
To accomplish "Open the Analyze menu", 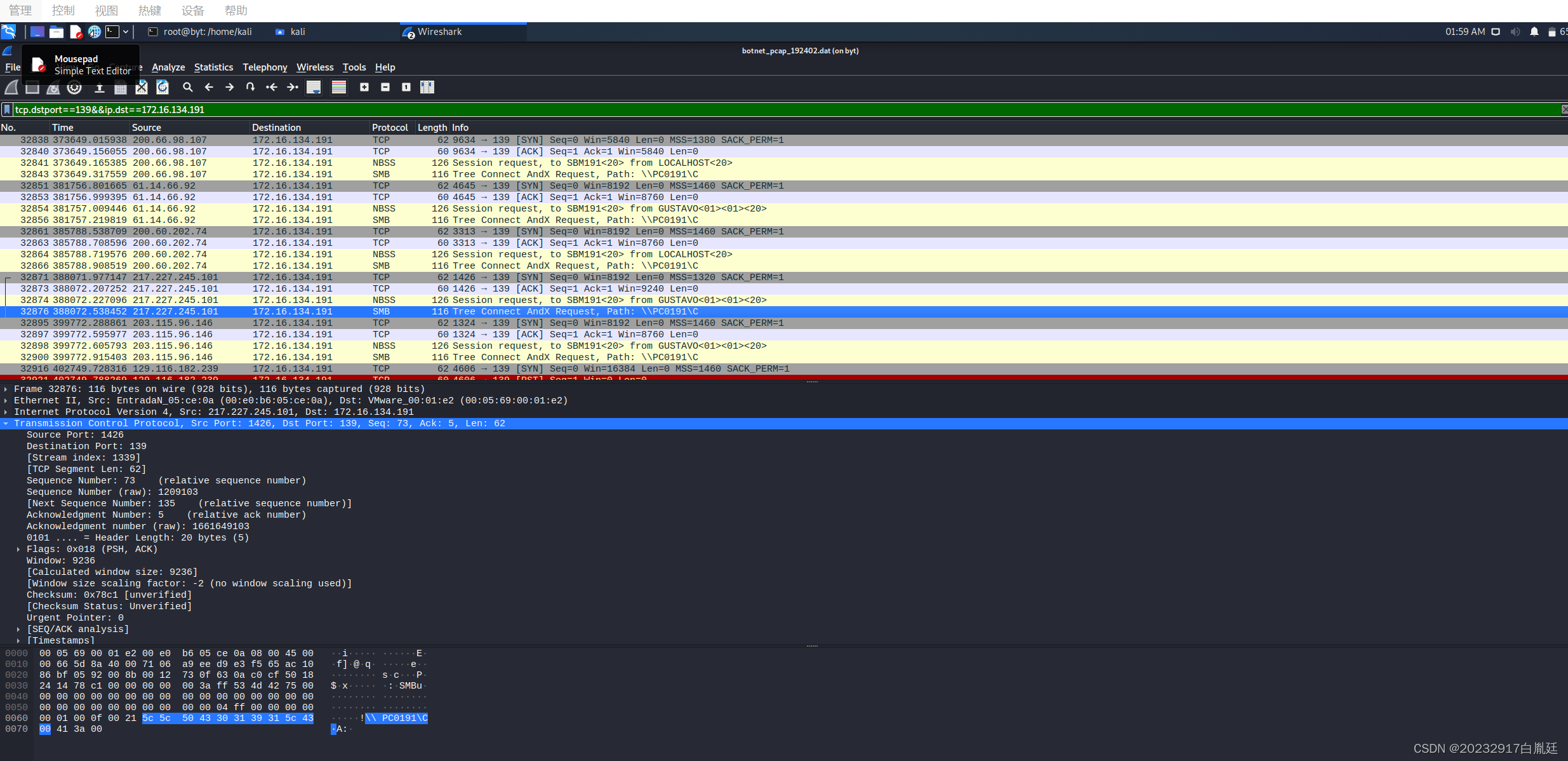I will point(168,67).
